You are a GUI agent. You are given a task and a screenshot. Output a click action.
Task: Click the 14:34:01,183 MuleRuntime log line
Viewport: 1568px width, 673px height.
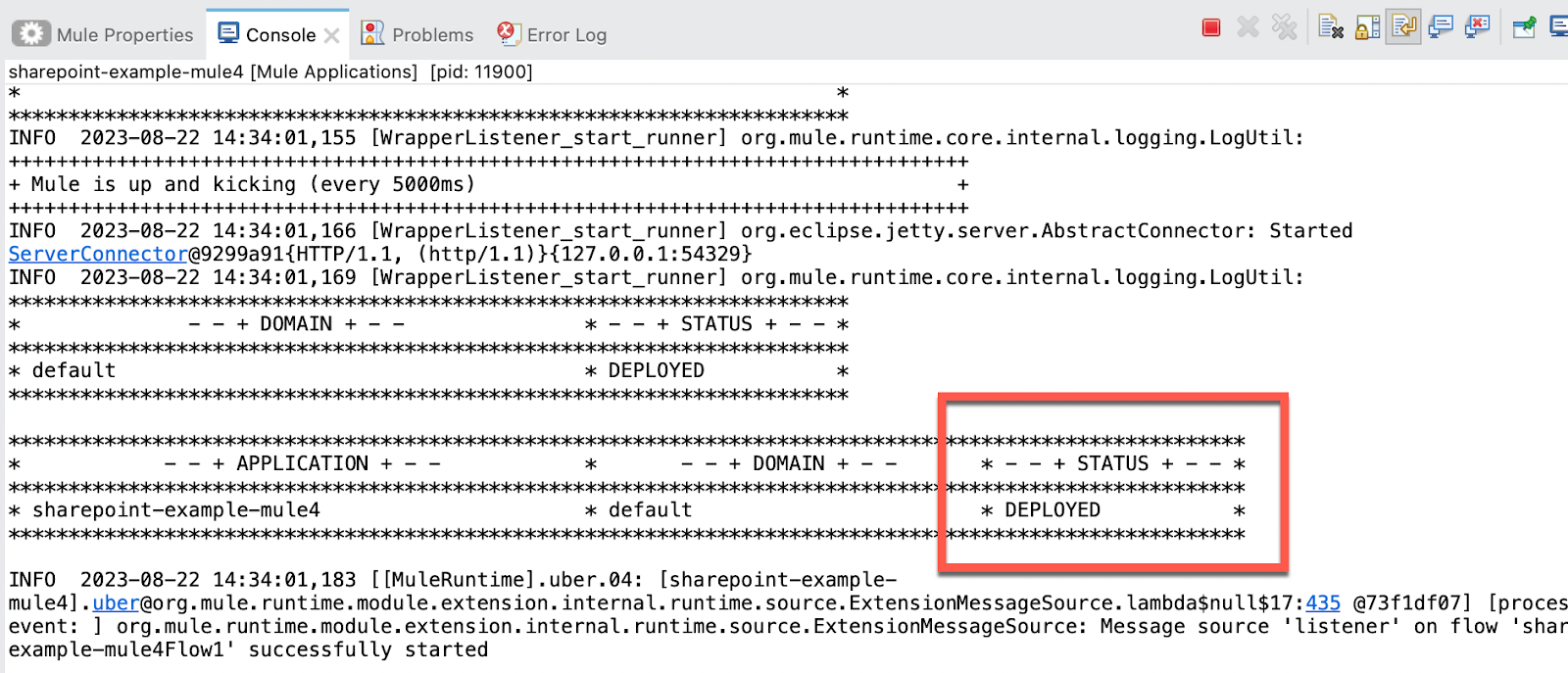click(453, 580)
